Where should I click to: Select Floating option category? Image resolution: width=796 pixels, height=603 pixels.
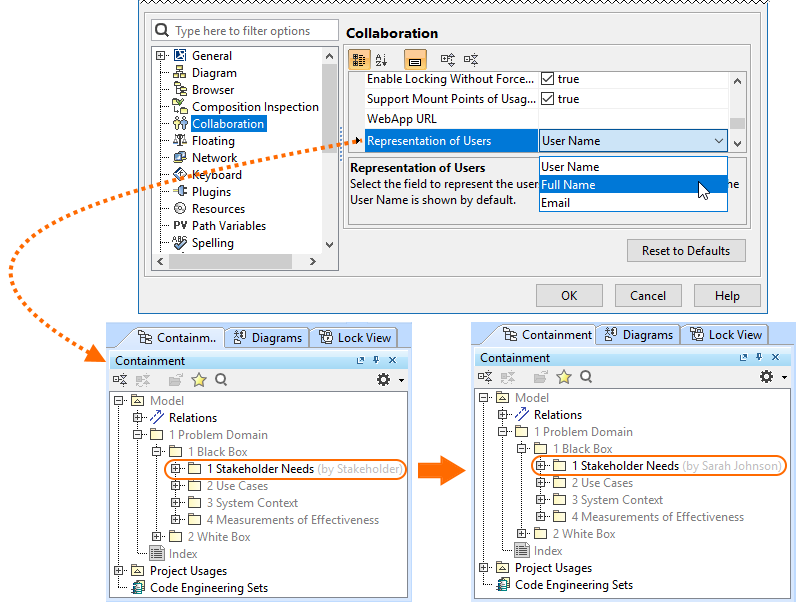click(213, 141)
